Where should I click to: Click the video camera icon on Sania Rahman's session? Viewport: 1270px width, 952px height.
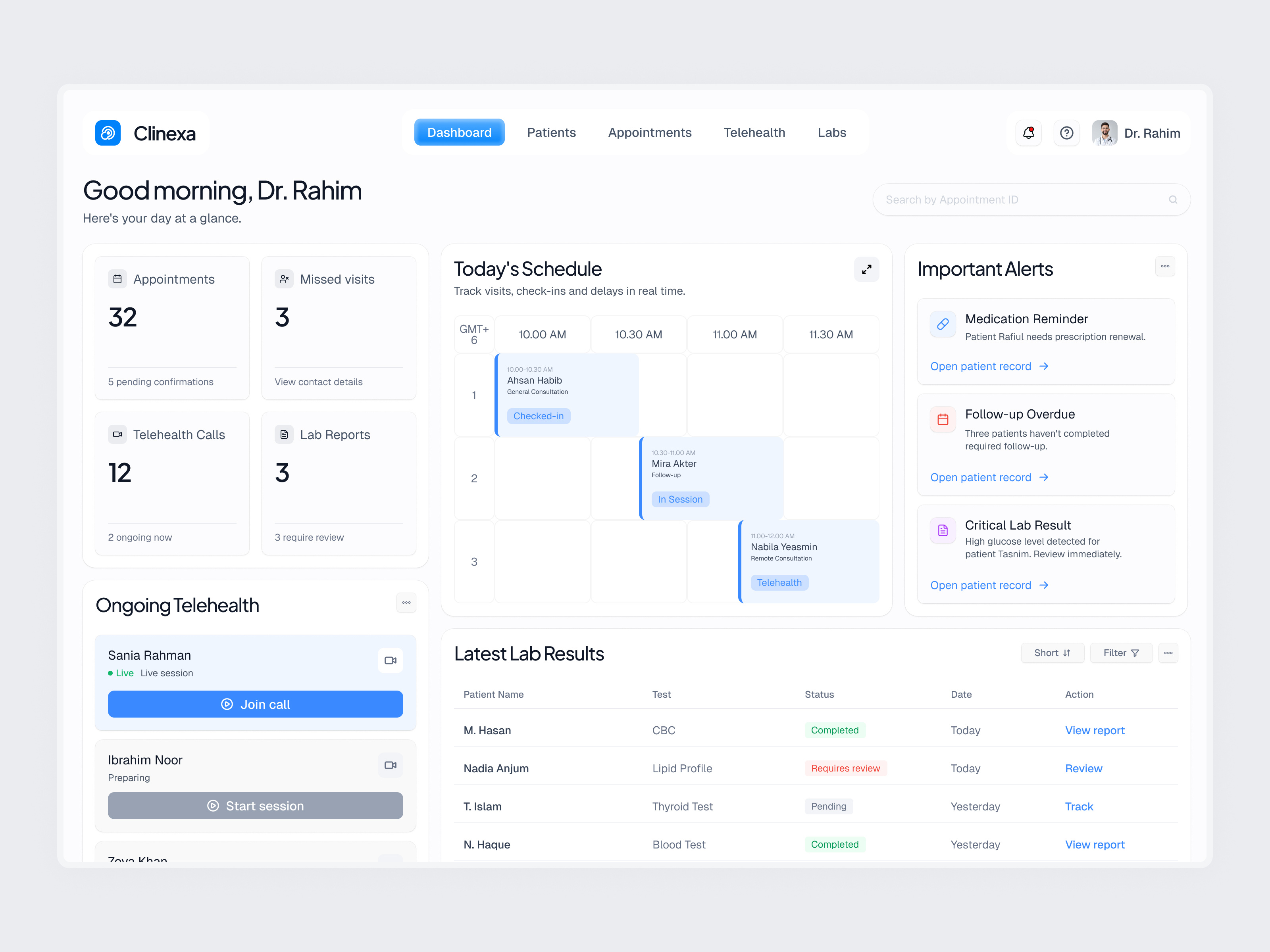point(391,660)
